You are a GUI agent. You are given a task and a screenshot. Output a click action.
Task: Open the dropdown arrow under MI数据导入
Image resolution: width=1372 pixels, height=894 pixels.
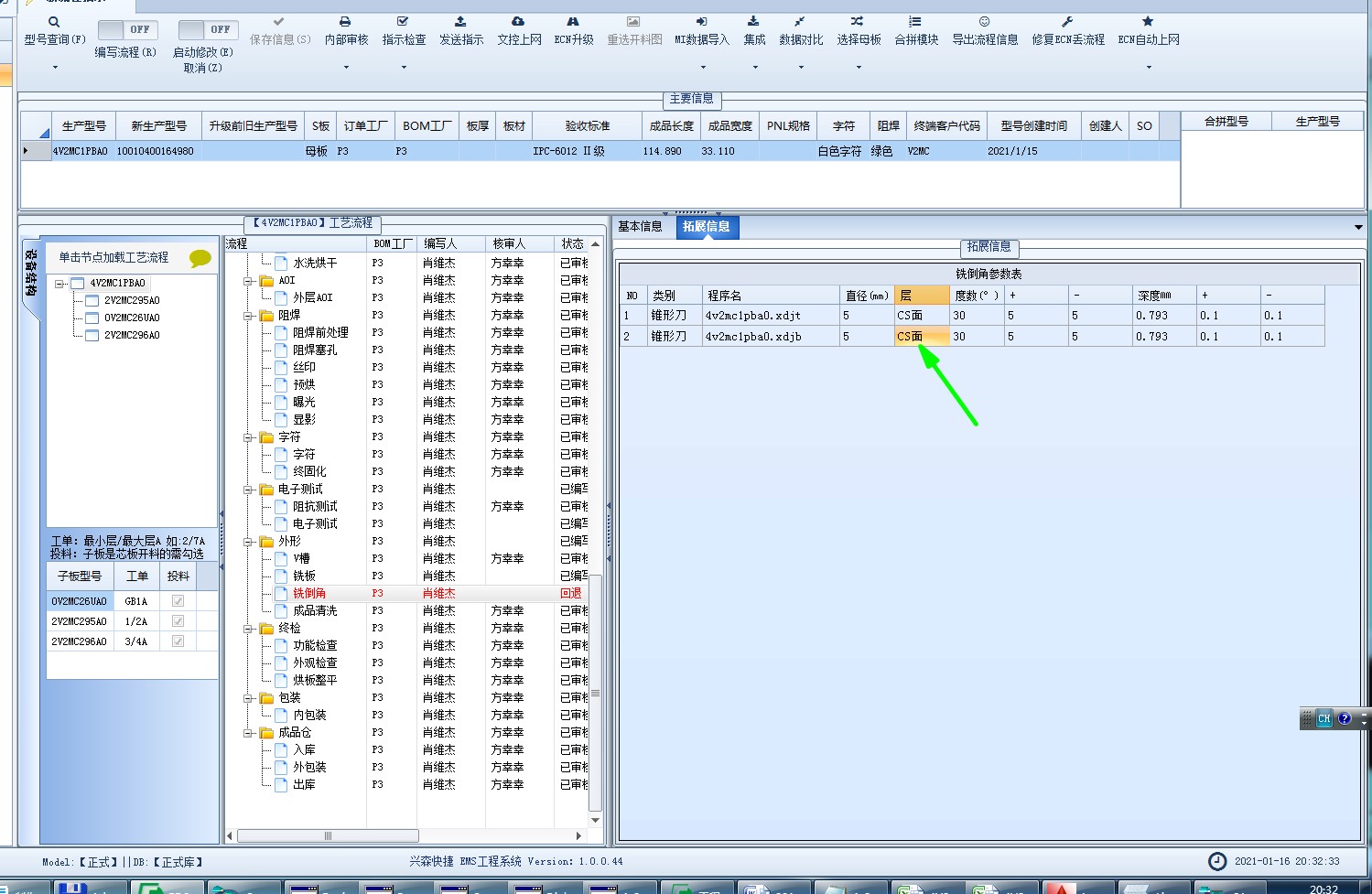(703, 67)
